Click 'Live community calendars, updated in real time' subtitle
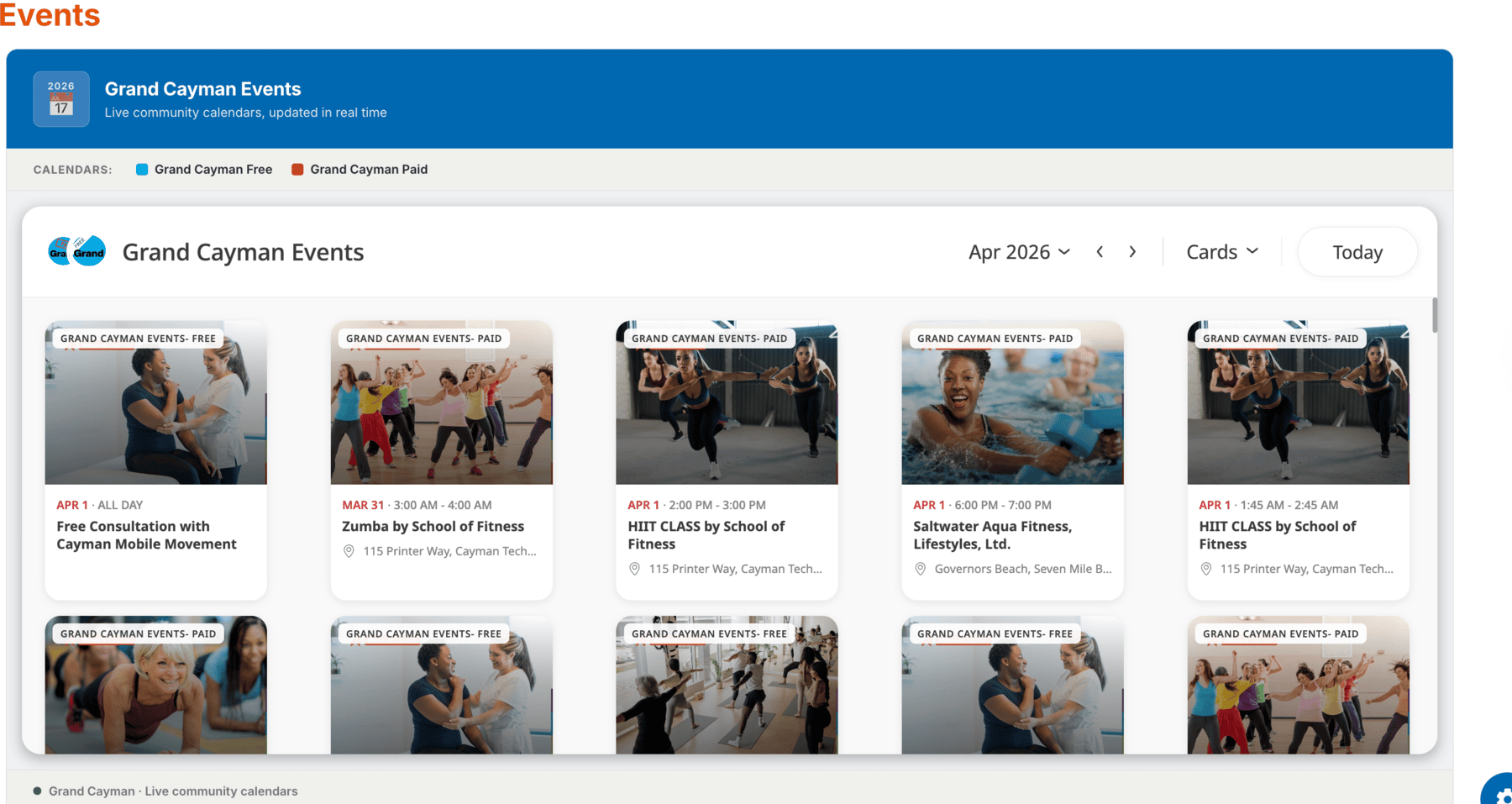 pyautogui.click(x=245, y=113)
